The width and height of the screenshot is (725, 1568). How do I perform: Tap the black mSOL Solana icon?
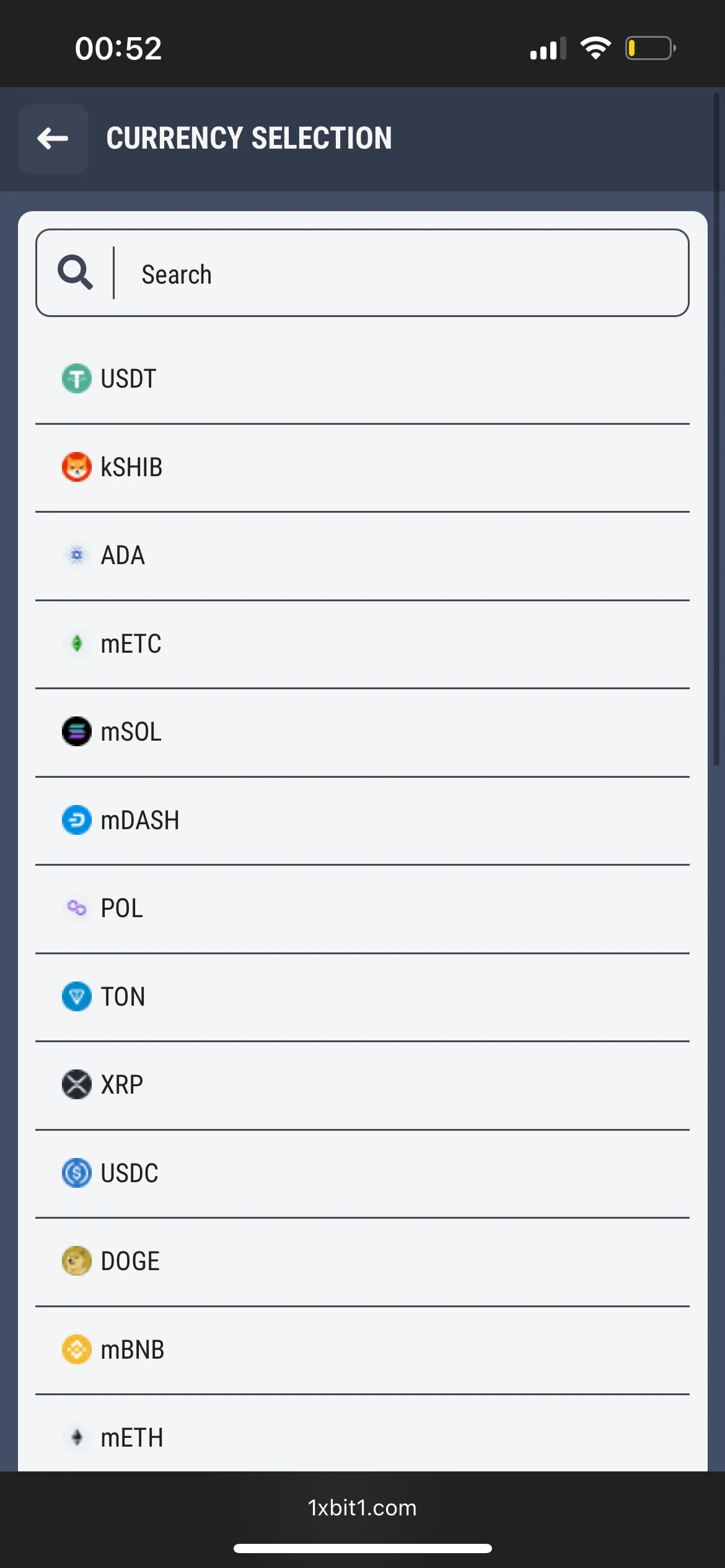(x=76, y=731)
